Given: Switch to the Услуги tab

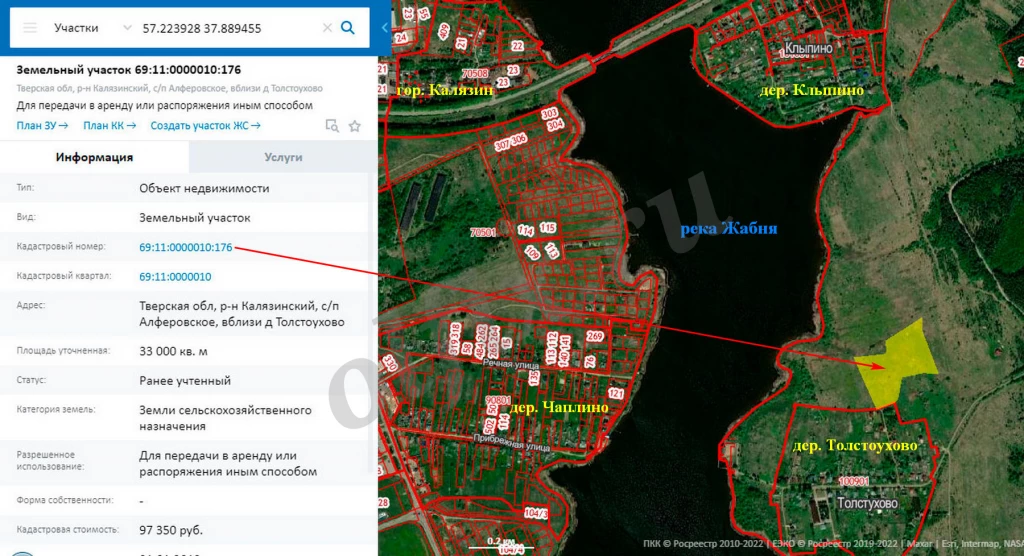Looking at the screenshot, I should click(x=283, y=157).
